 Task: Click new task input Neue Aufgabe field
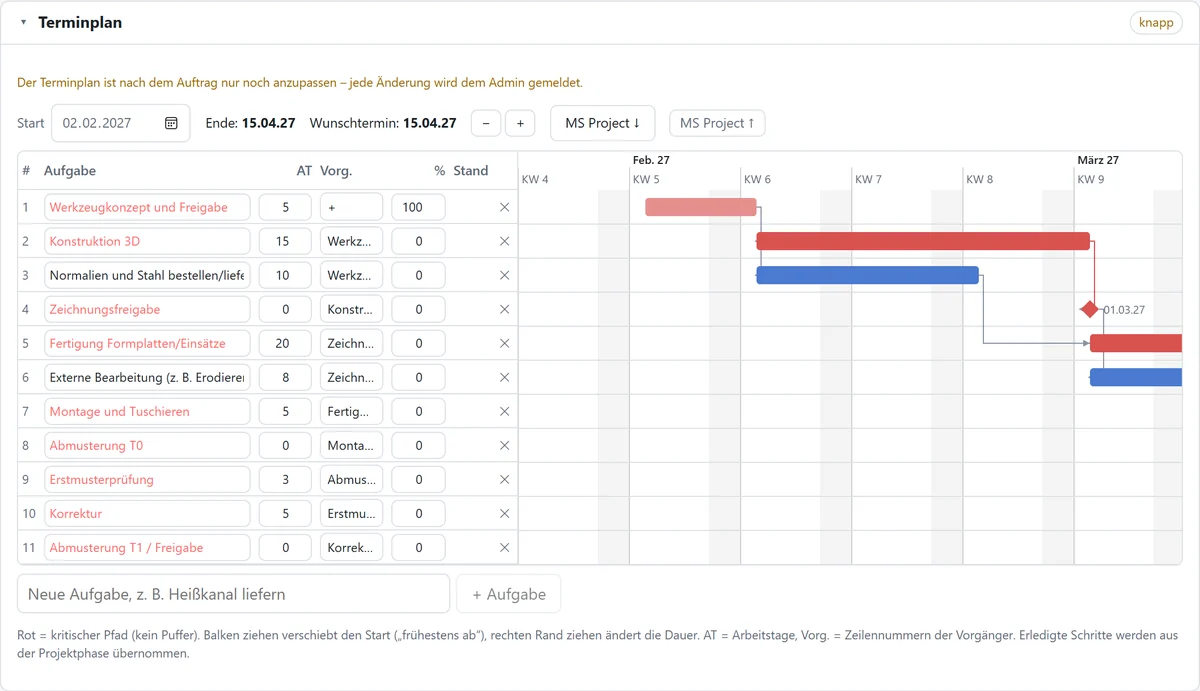point(233,594)
